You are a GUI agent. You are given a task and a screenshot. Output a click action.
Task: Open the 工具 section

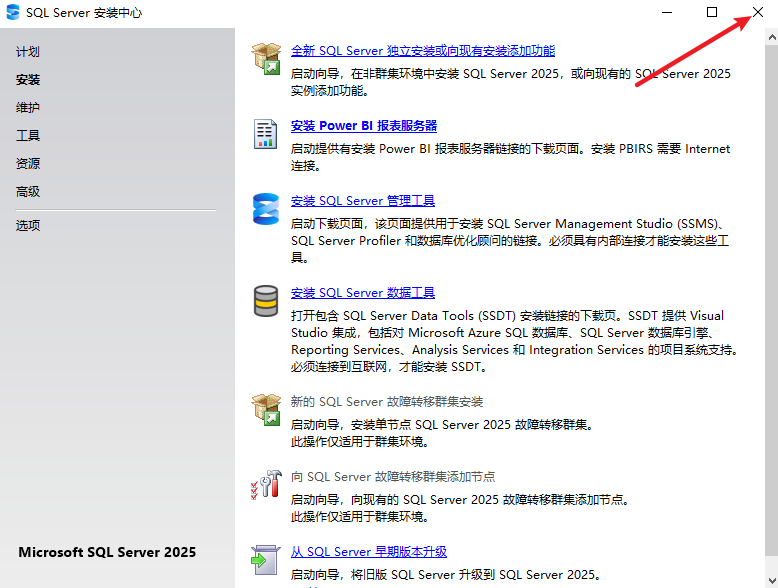pos(28,136)
